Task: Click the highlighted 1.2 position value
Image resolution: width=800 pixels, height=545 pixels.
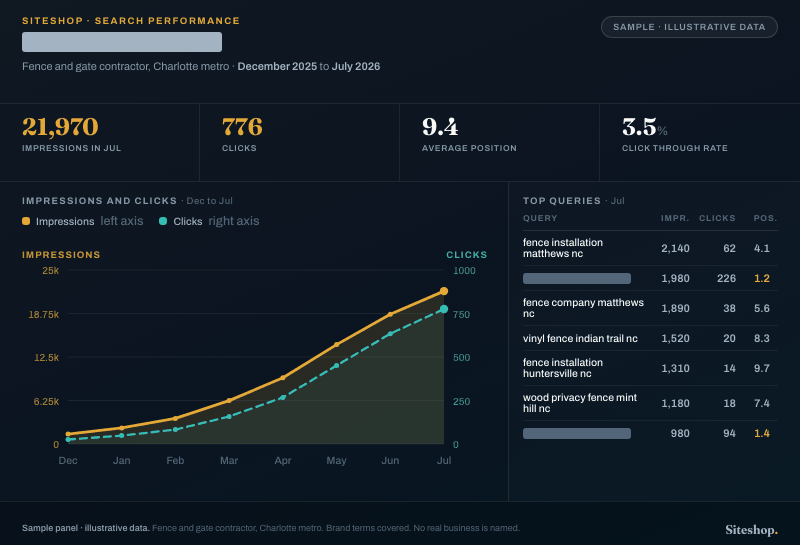Action: tap(762, 278)
